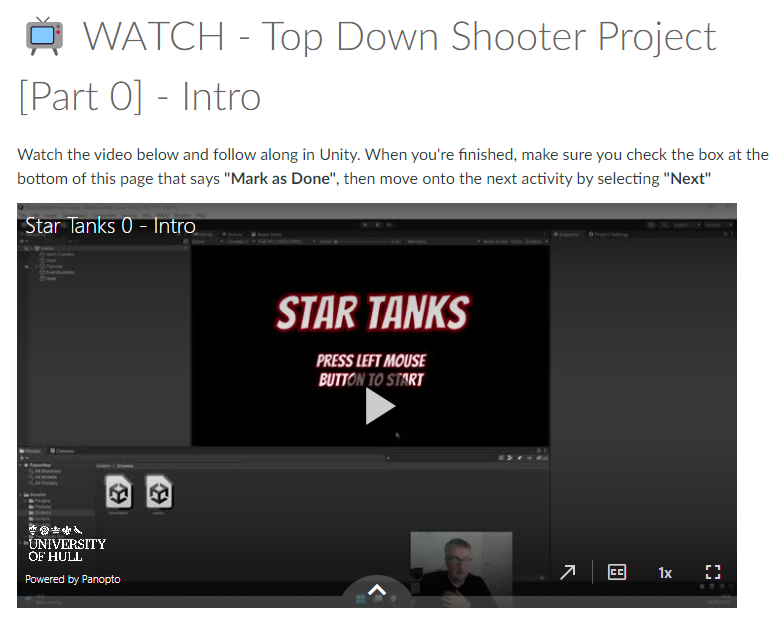Screen dimensions: 784x622
Task: Click the Press Left Mouse Button text
Action: [371, 370]
